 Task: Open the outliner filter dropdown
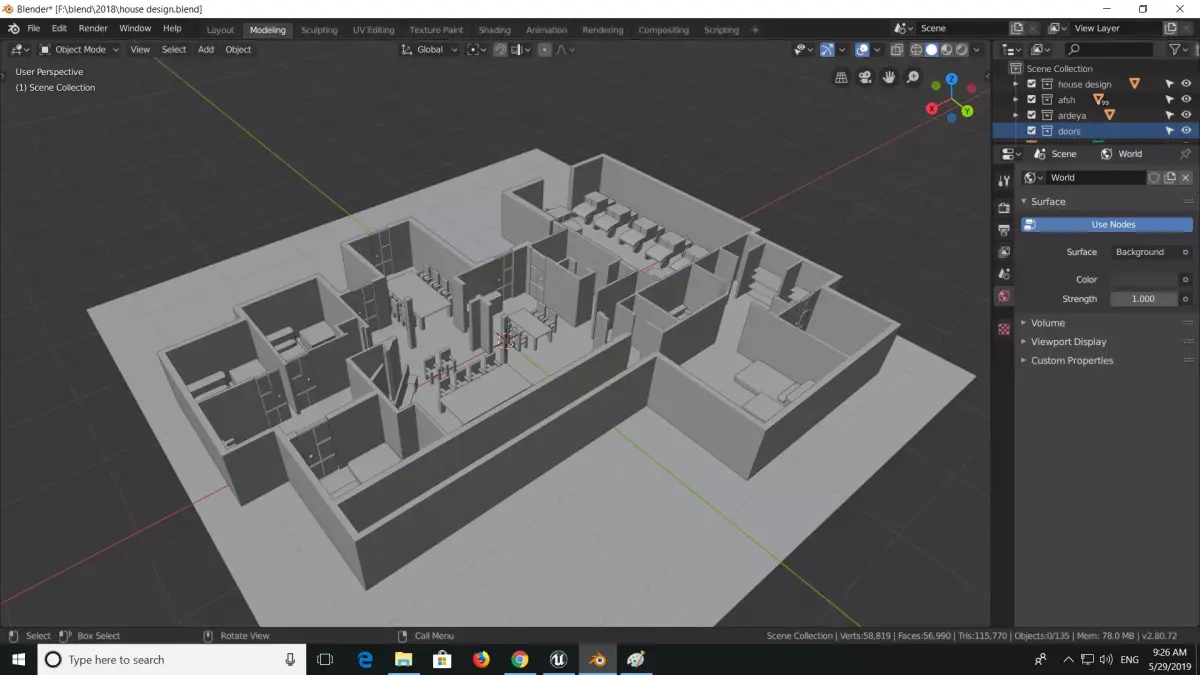(x=1179, y=49)
